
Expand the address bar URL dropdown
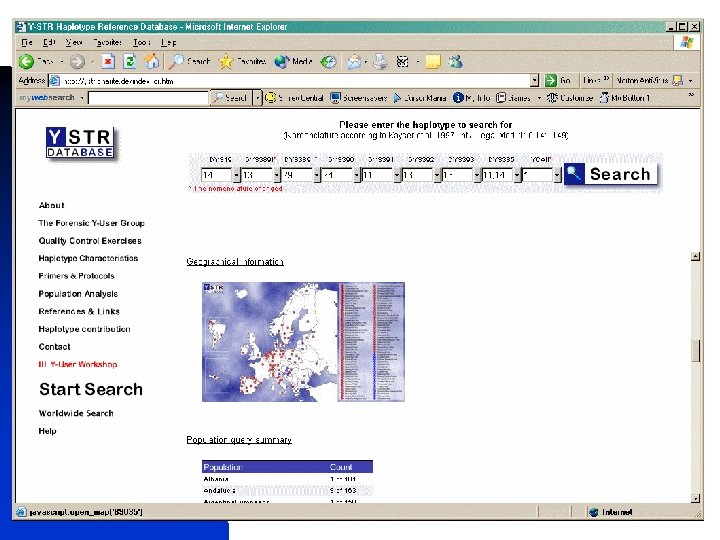[534, 81]
